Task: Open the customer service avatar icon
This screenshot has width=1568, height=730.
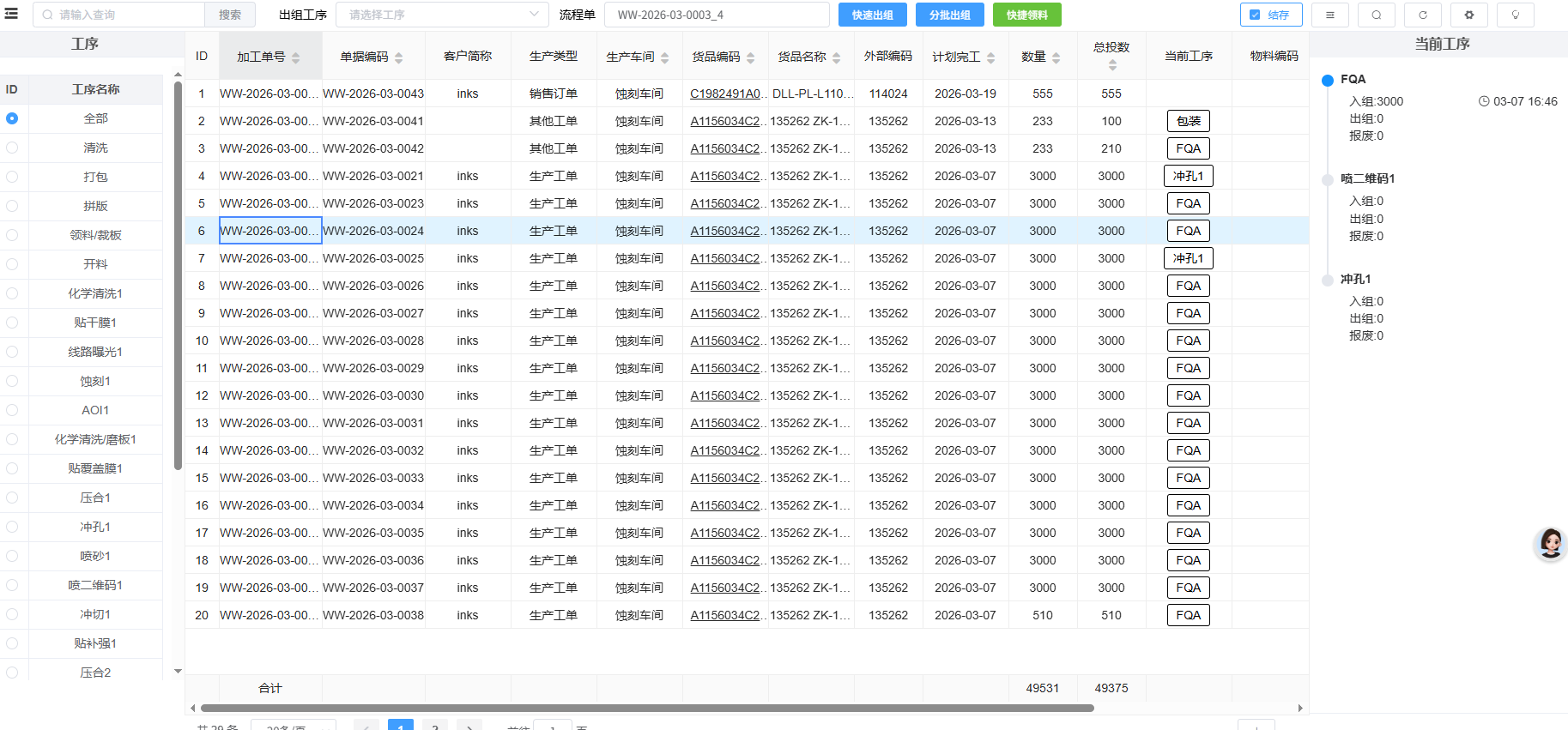Action: coord(1550,544)
